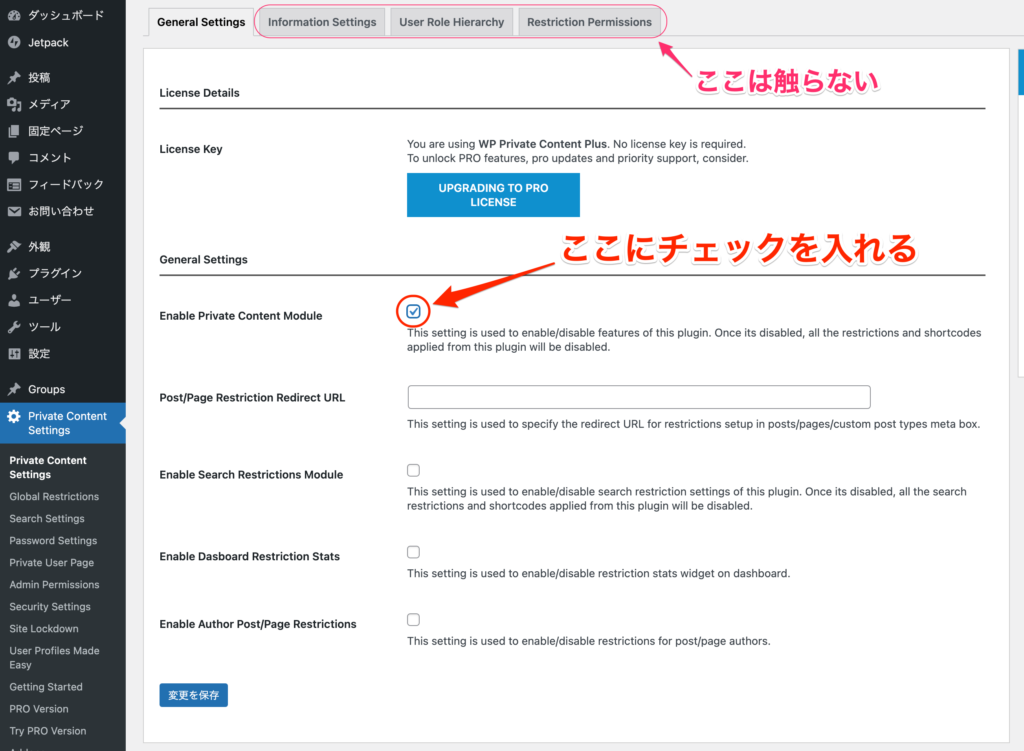The image size is (1024, 751).
Task: Tick Enable Dasboard Restriction Stats checkbox
Action: [x=413, y=552]
